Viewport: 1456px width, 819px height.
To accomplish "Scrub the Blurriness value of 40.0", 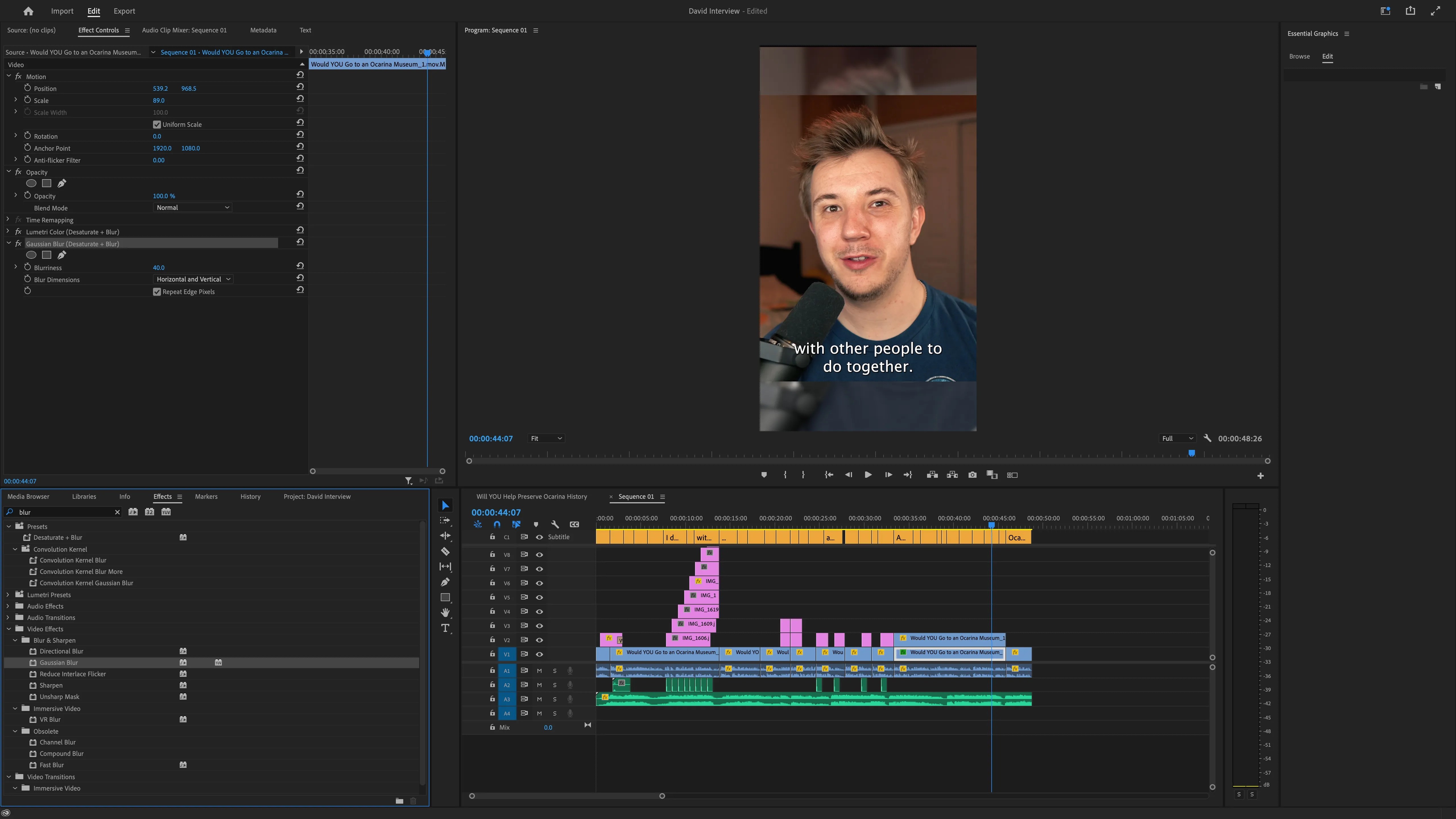I will 159,267.
